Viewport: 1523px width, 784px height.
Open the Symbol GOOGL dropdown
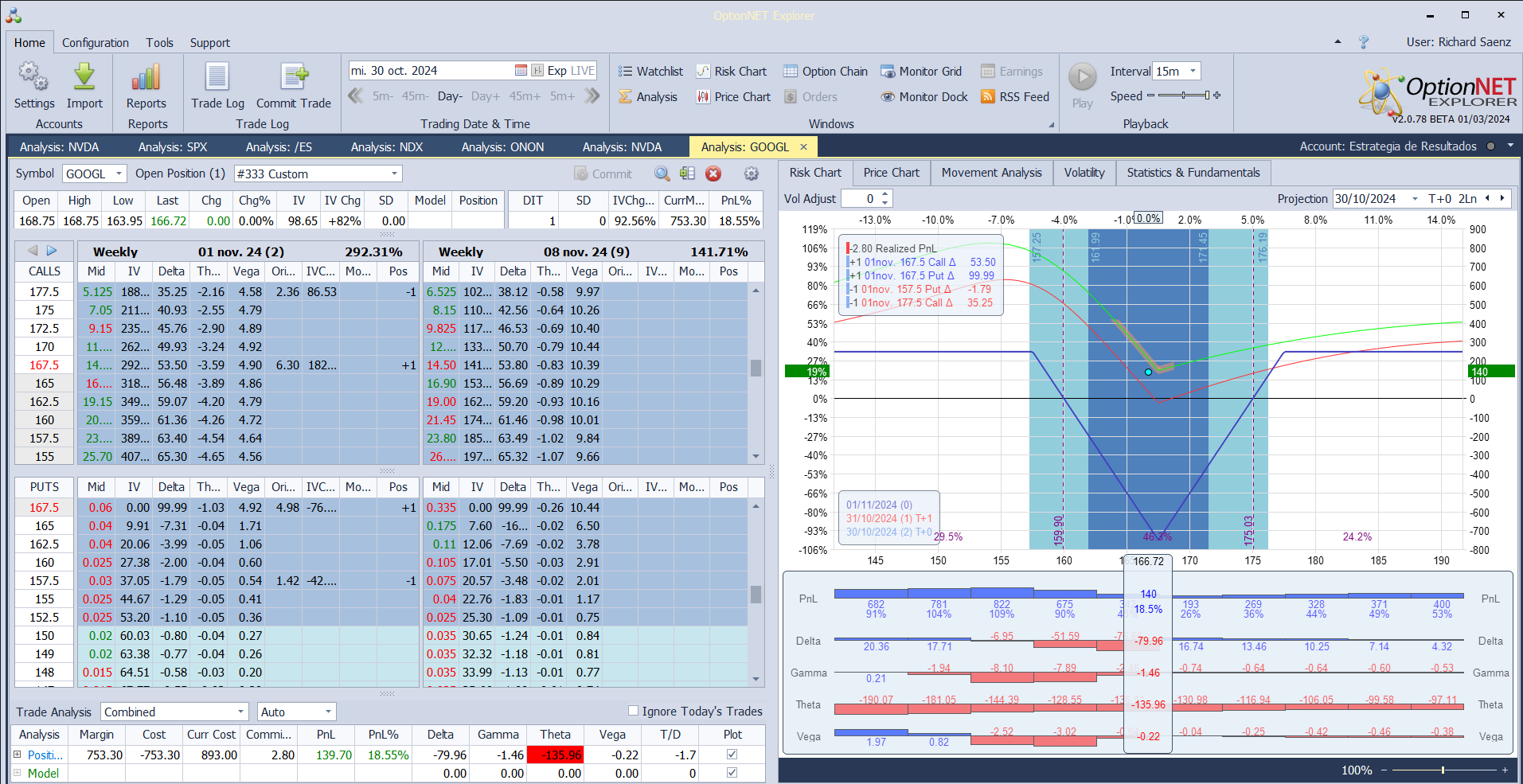(x=119, y=174)
